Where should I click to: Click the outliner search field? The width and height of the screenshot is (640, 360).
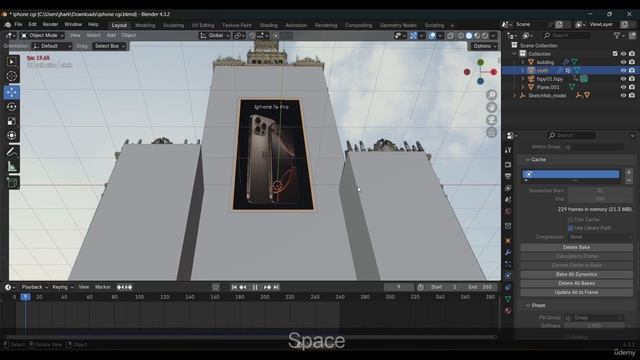coord(566,36)
